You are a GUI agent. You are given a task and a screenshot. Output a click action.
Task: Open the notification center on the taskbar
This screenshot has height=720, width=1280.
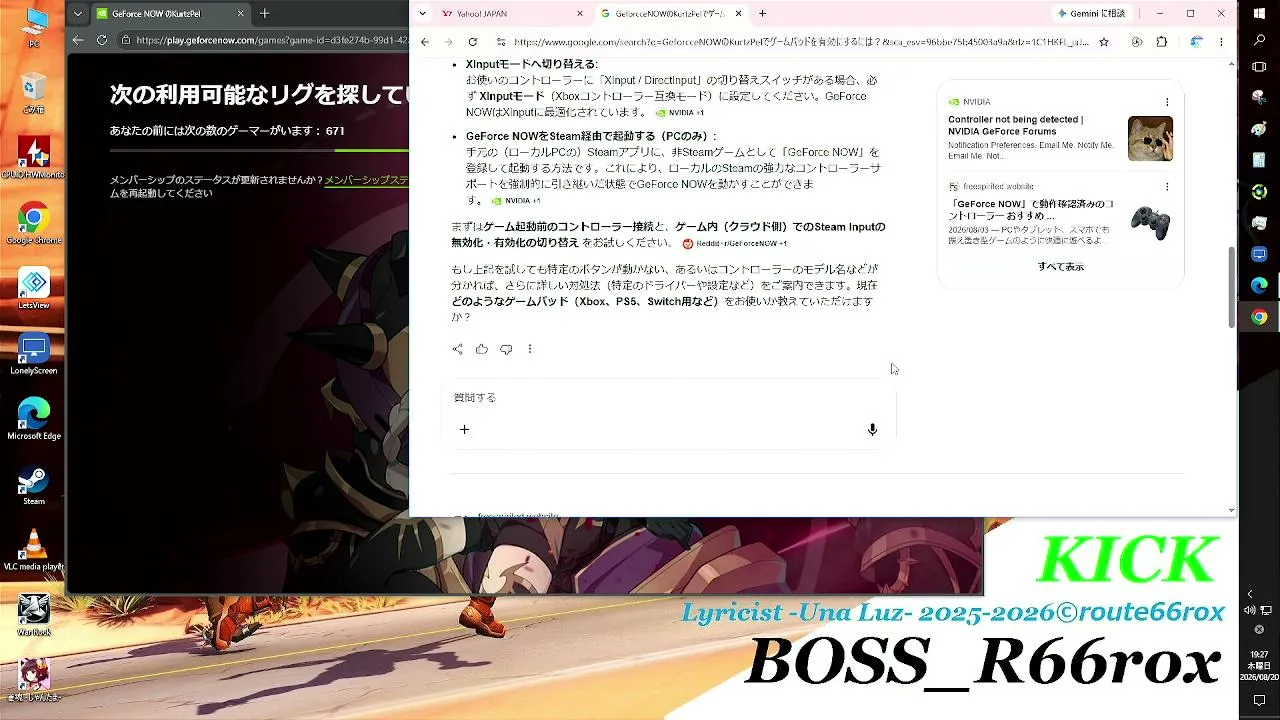click(1259, 701)
